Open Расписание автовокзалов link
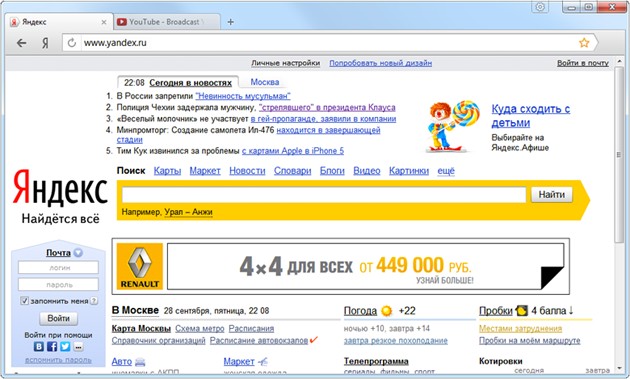Image resolution: width=630 pixels, height=379 pixels. [259, 340]
